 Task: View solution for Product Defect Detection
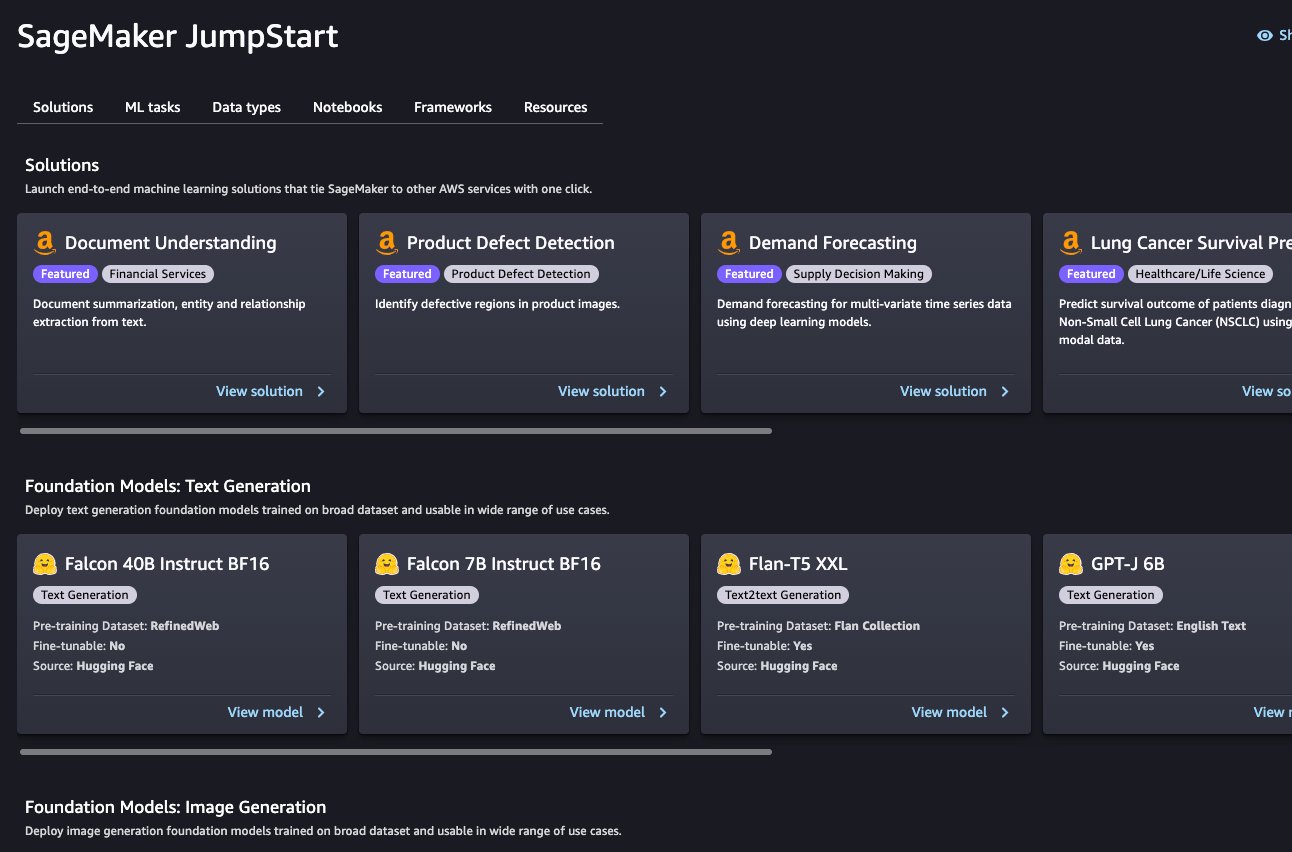[x=601, y=392]
